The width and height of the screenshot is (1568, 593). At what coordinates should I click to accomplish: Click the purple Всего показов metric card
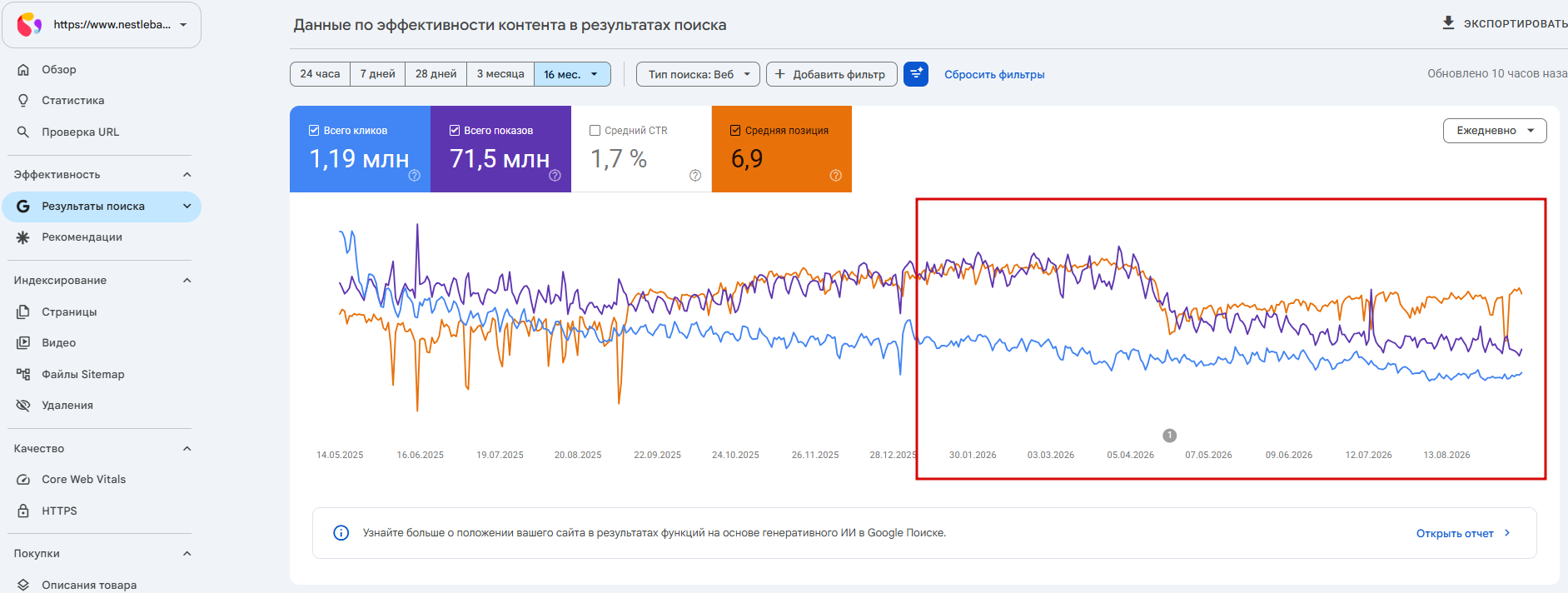[500, 149]
